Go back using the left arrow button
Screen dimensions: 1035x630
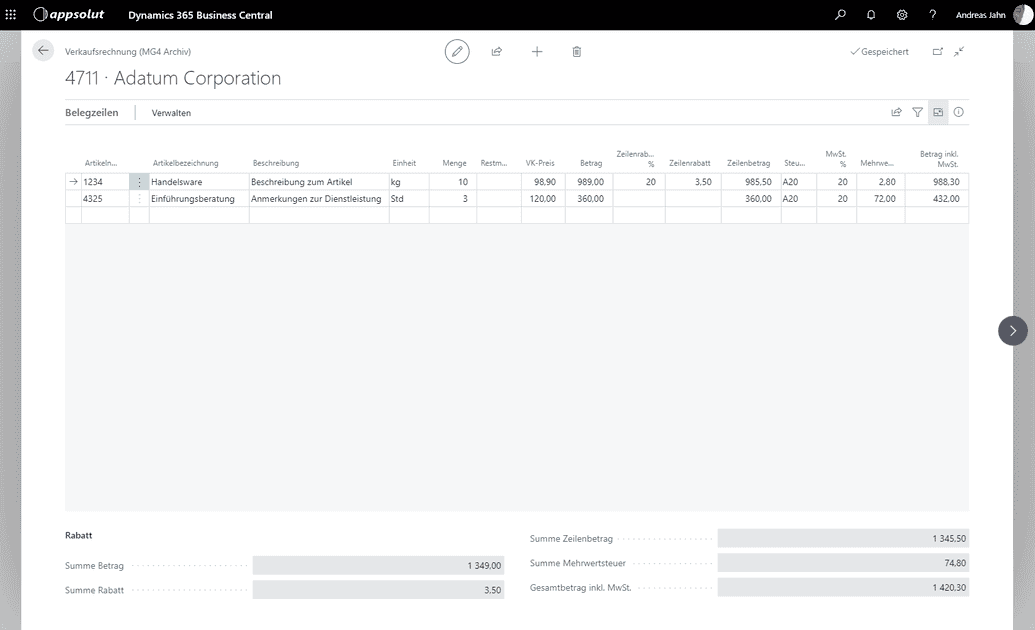click(42, 51)
